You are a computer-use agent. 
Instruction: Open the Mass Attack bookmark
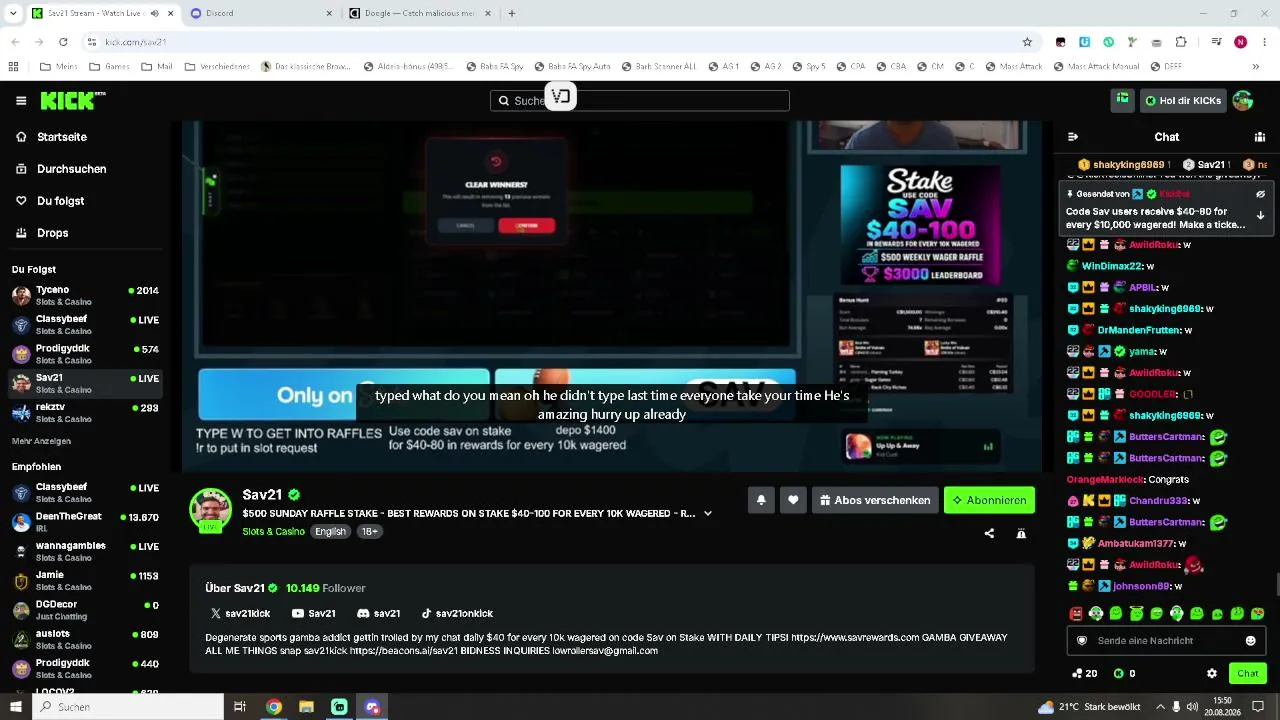coord(1013,67)
